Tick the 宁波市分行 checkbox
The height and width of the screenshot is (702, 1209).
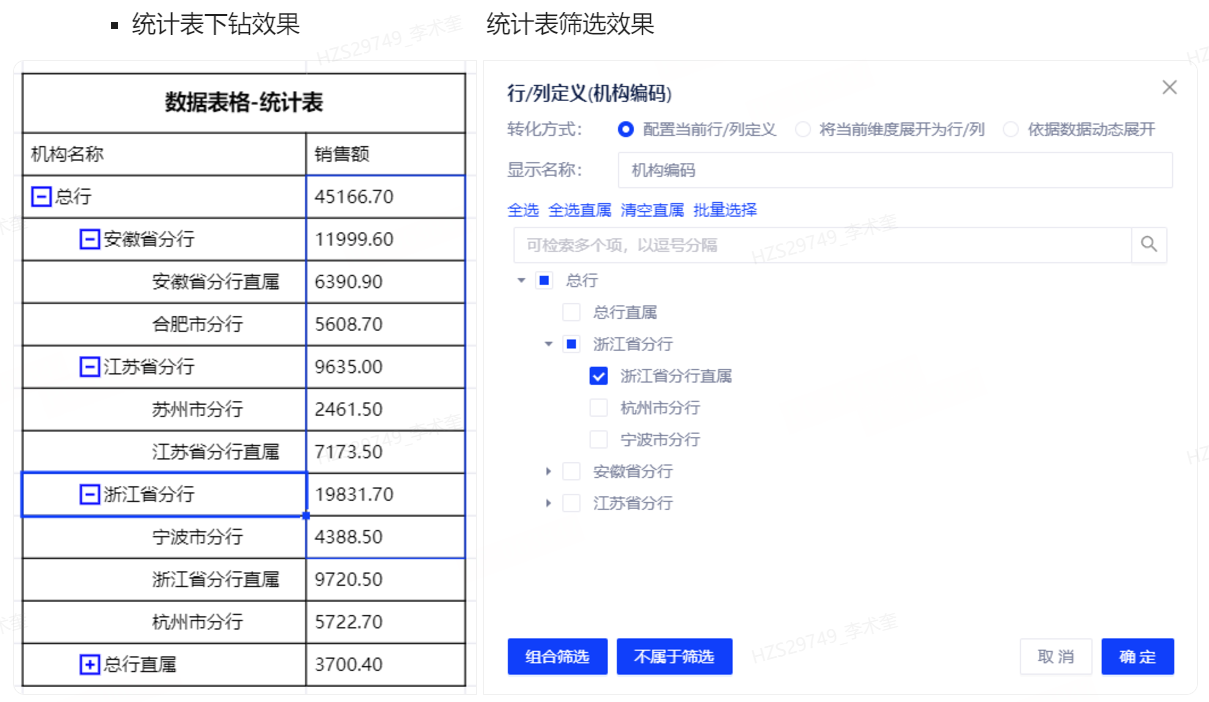click(599, 440)
